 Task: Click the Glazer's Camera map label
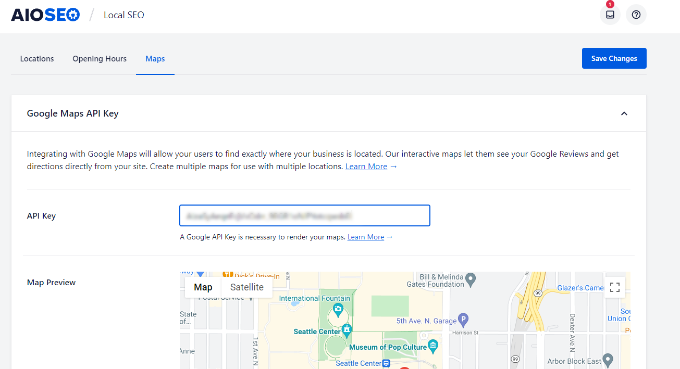pos(580,287)
